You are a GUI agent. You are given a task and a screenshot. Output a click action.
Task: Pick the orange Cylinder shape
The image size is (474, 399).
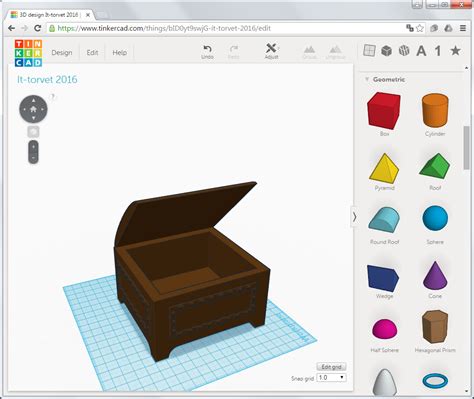pyautogui.click(x=435, y=110)
